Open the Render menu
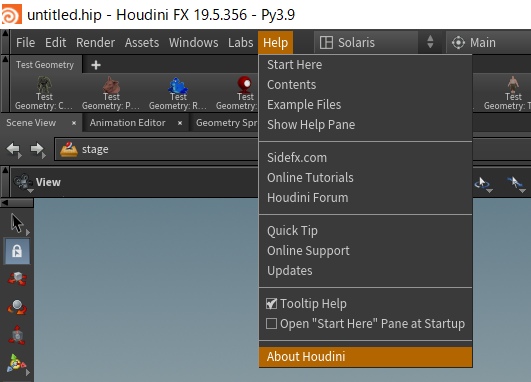The width and height of the screenshot is (531, 382). click(95, 43)
